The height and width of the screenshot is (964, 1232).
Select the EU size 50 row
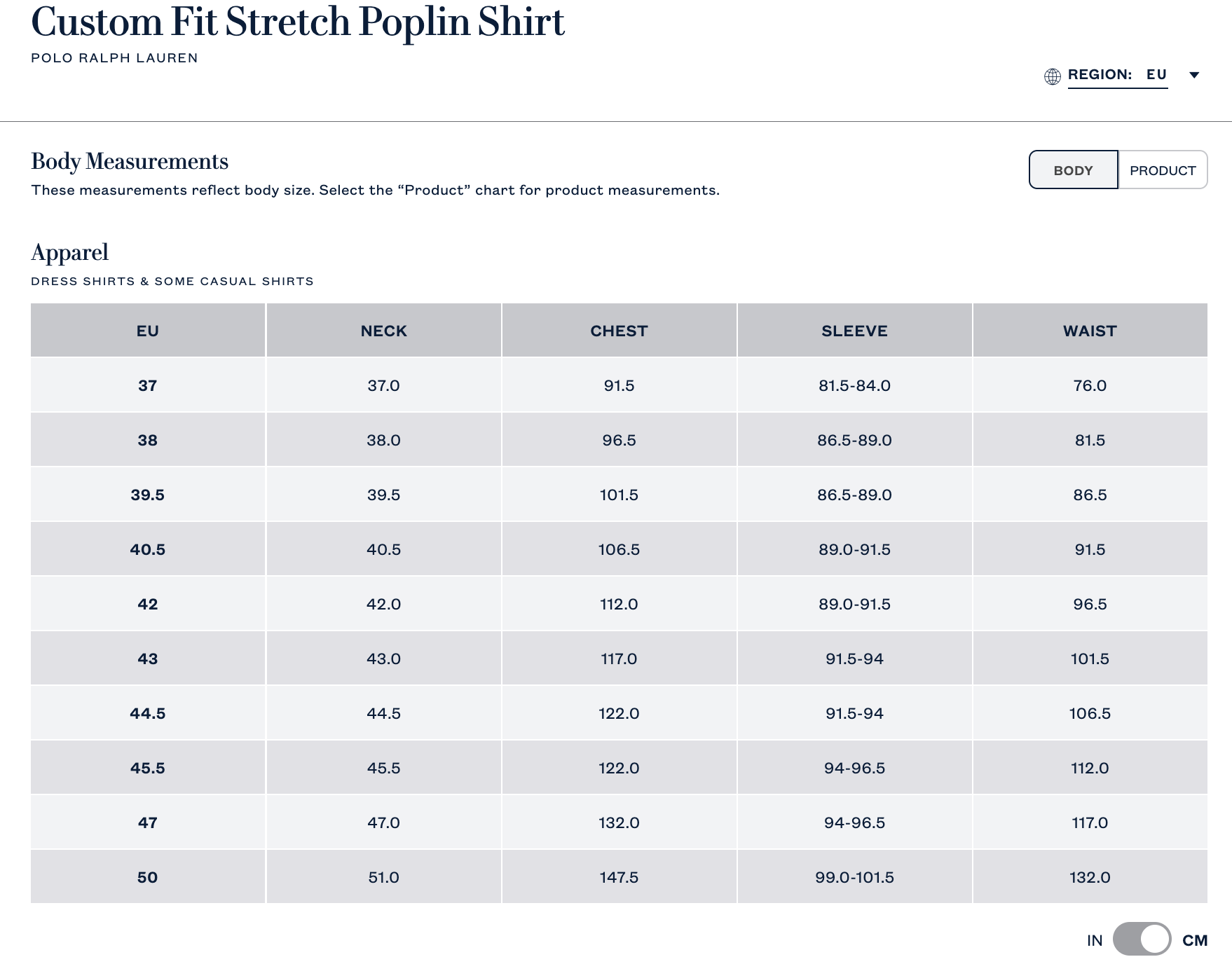(148, 877)
